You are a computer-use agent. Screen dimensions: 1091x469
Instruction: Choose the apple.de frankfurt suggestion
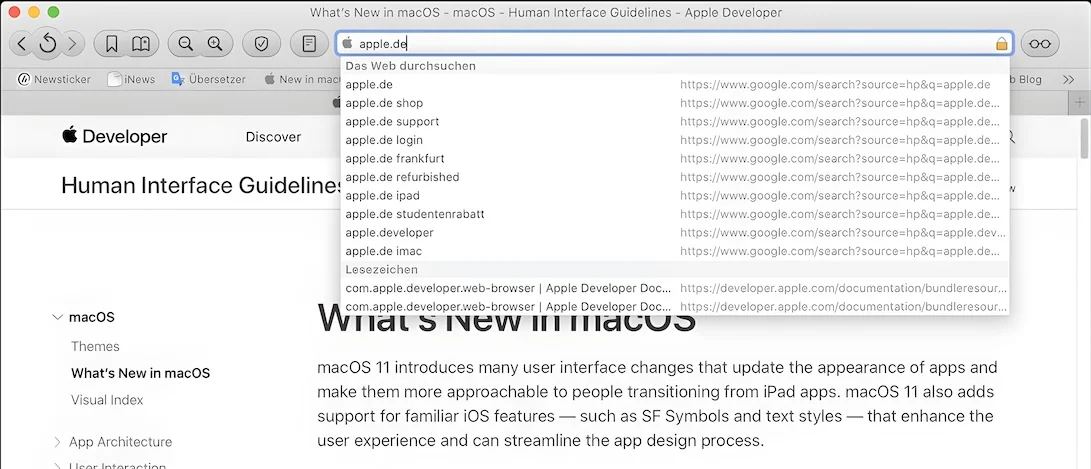tap(675, 159)
